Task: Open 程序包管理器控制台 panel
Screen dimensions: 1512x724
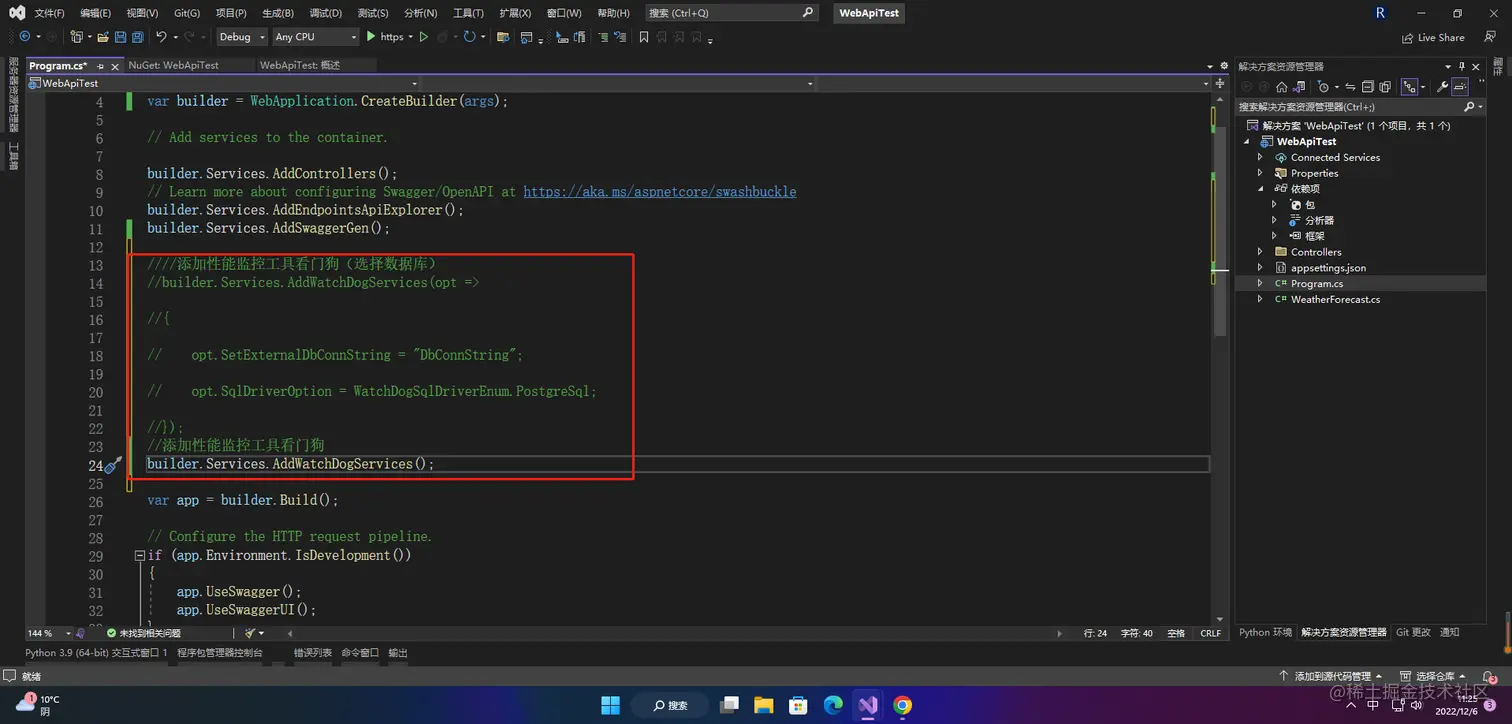Action: click(220, 653)
